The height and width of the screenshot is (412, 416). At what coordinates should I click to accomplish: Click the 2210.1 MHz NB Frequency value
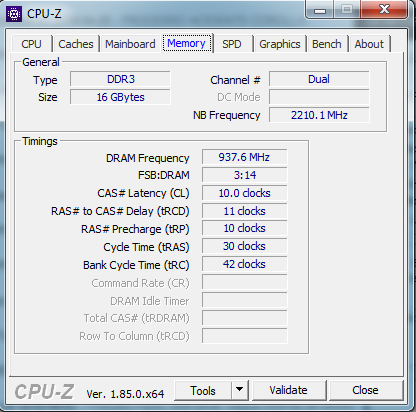tap(319, 115)
